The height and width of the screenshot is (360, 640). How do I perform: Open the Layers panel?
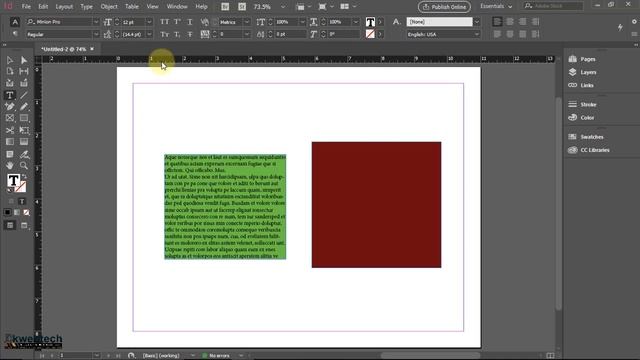tap(582, 72)
